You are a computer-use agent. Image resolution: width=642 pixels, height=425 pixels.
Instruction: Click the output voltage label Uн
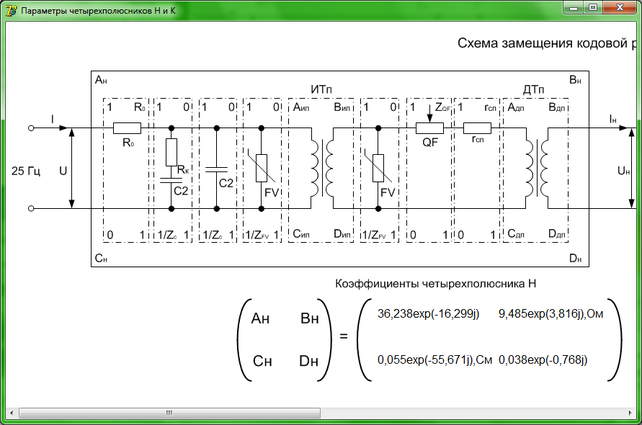click(624, 171)
